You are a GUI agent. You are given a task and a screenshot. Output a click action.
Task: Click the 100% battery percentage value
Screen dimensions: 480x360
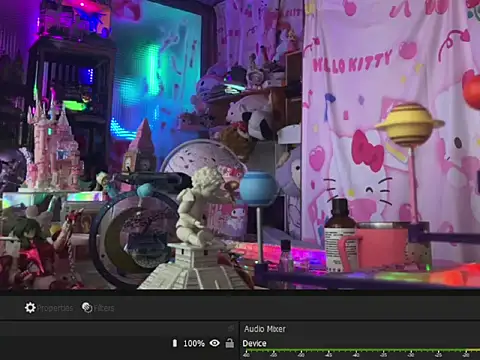pyautogui.click(x=194, y=343)
